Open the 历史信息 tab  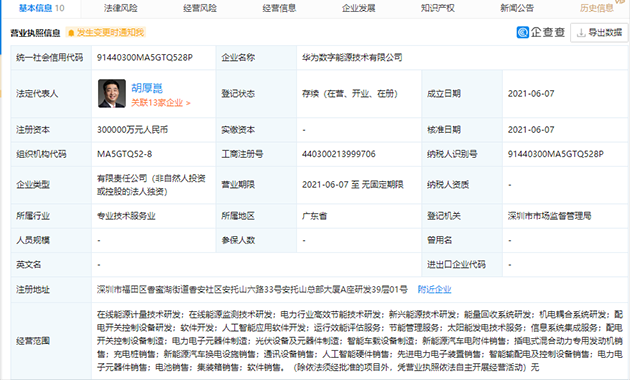pos(597,8)
